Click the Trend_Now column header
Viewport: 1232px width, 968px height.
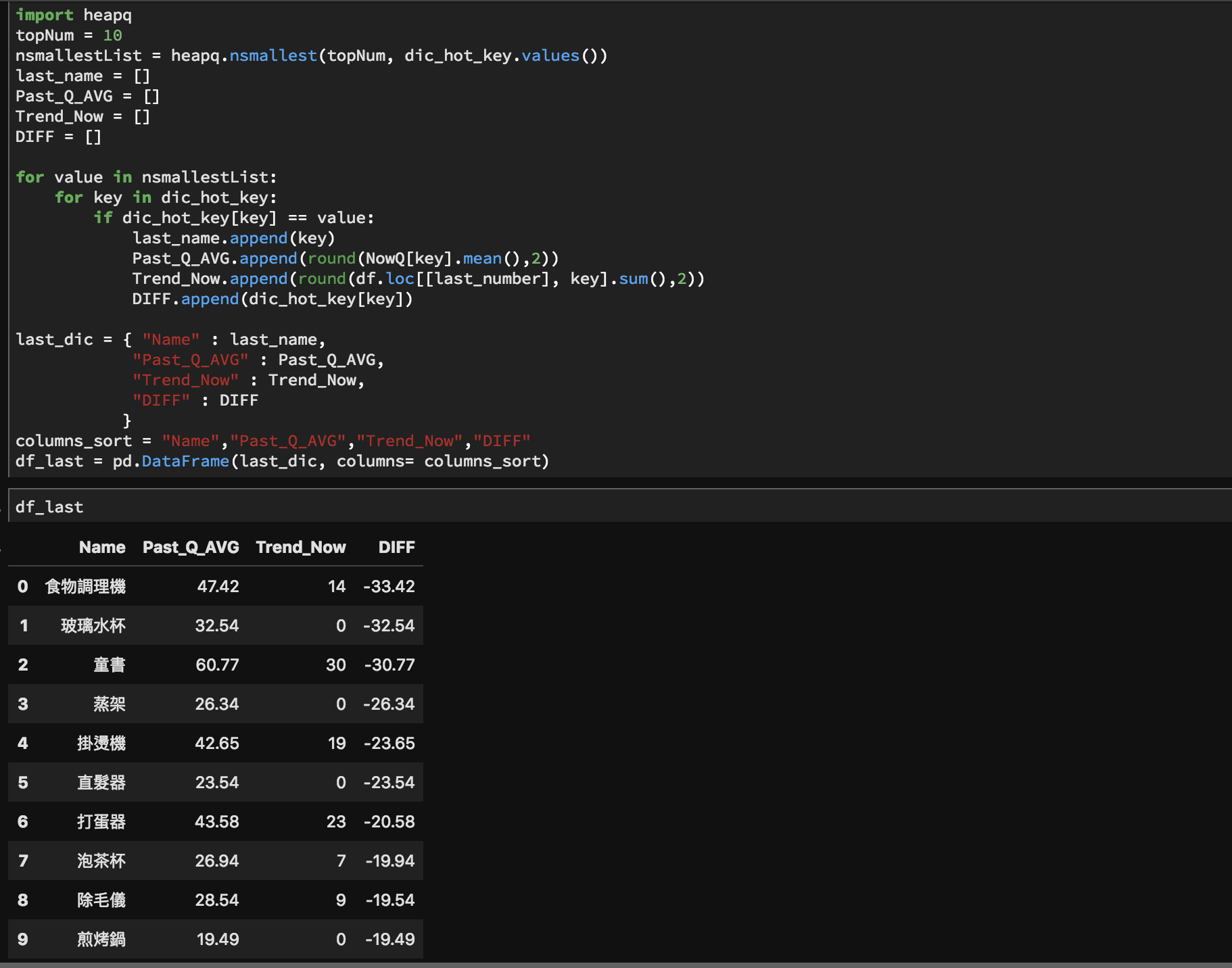click(x=301, y=547)
